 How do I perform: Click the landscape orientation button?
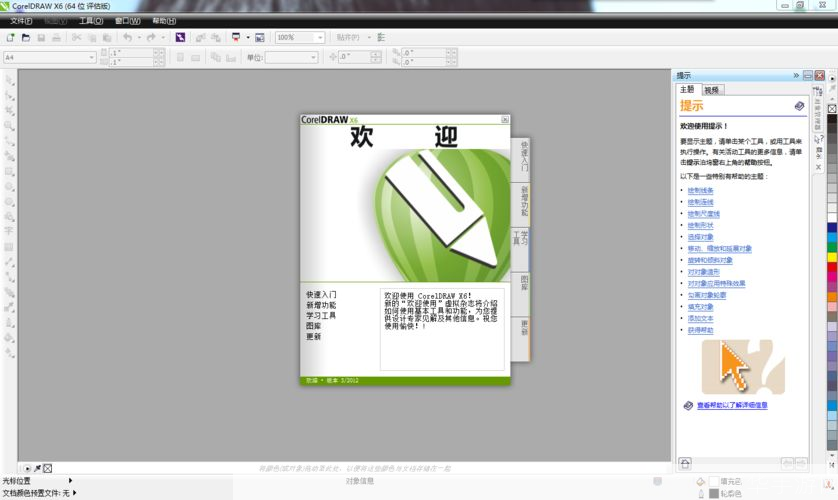pyautogui.click(x=196, y=57)
